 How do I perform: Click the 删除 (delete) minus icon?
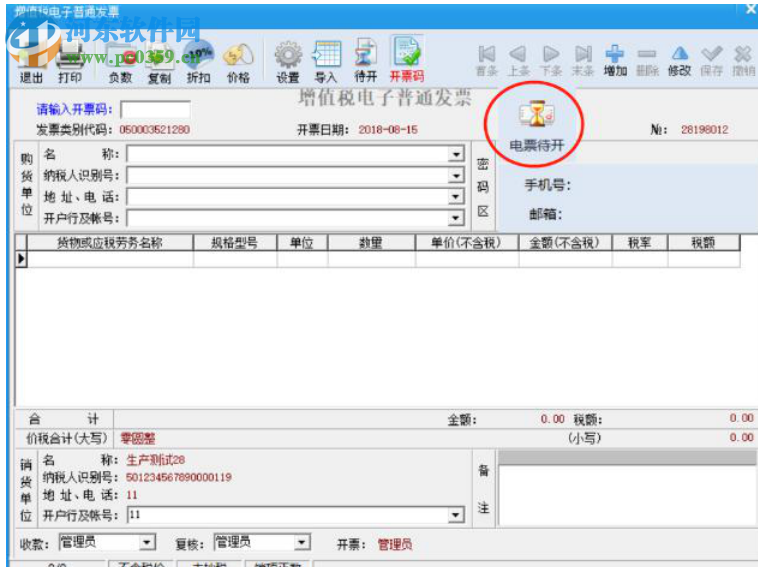tap(647, 60)
